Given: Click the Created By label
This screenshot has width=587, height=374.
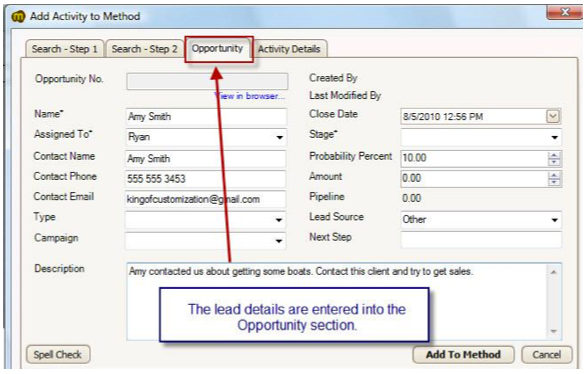Looking at the screenshot, I should (333, 78).
